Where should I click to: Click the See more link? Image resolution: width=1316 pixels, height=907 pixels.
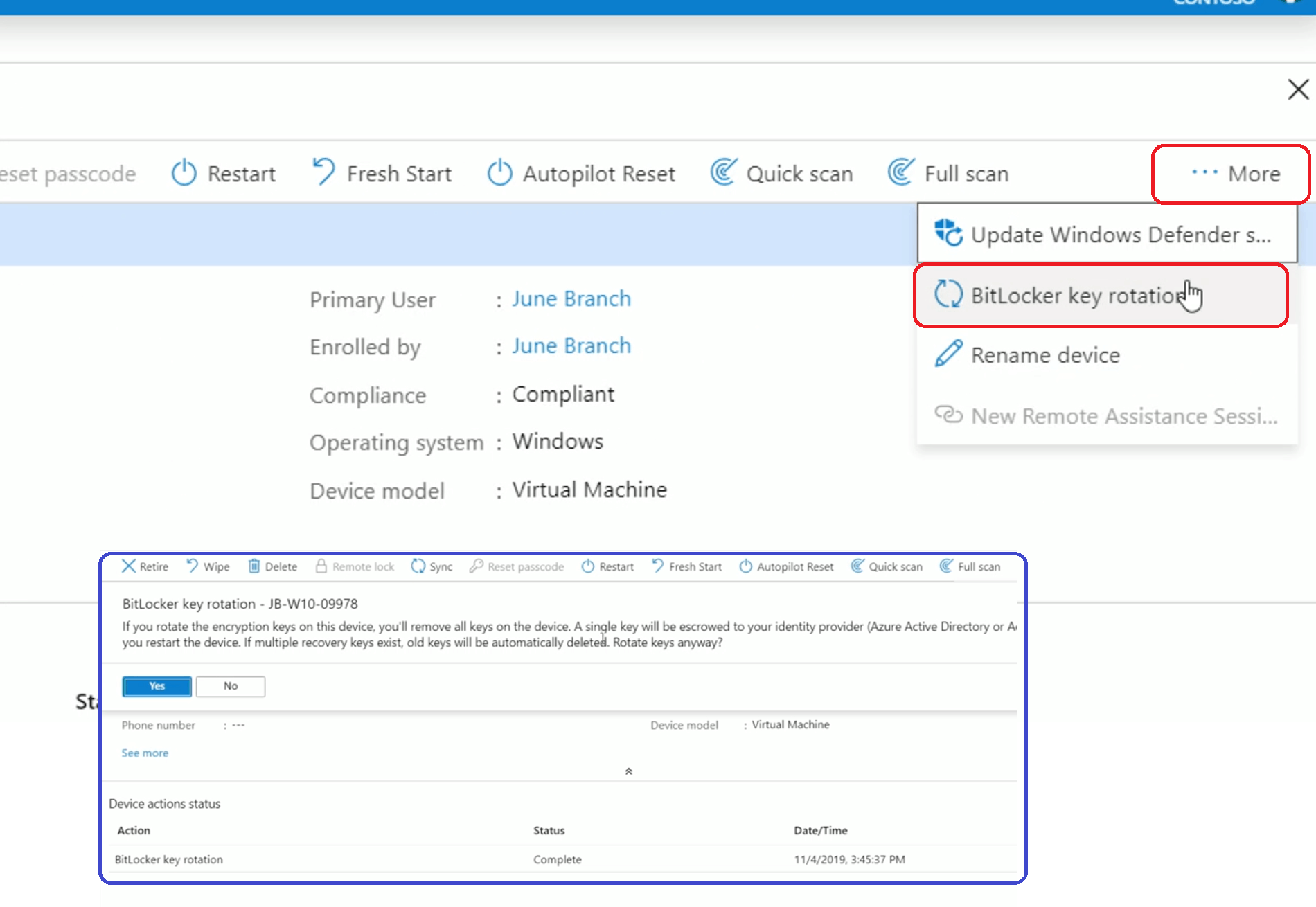144,753
